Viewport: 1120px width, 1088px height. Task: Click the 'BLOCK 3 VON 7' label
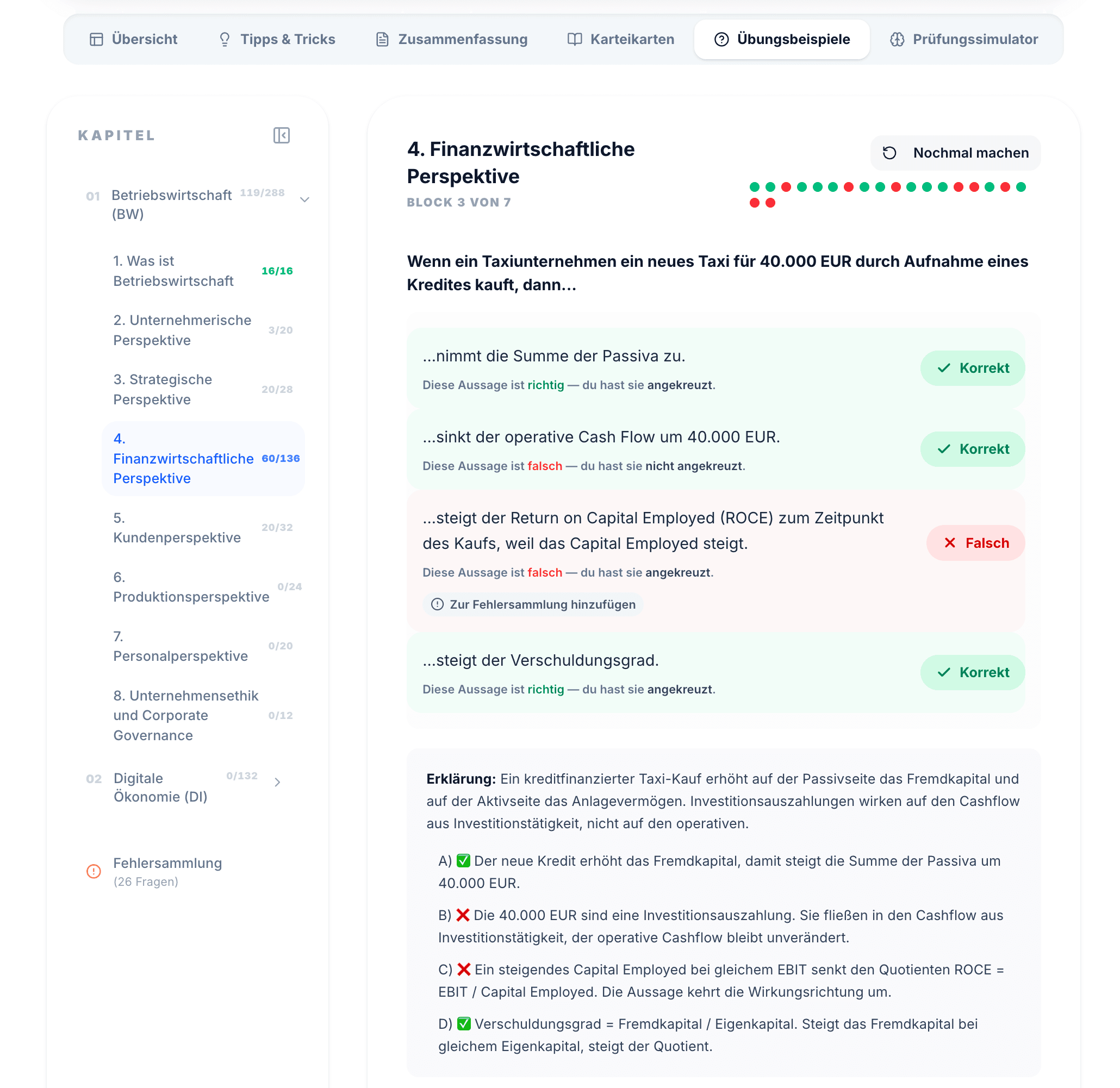coord(459,202)
